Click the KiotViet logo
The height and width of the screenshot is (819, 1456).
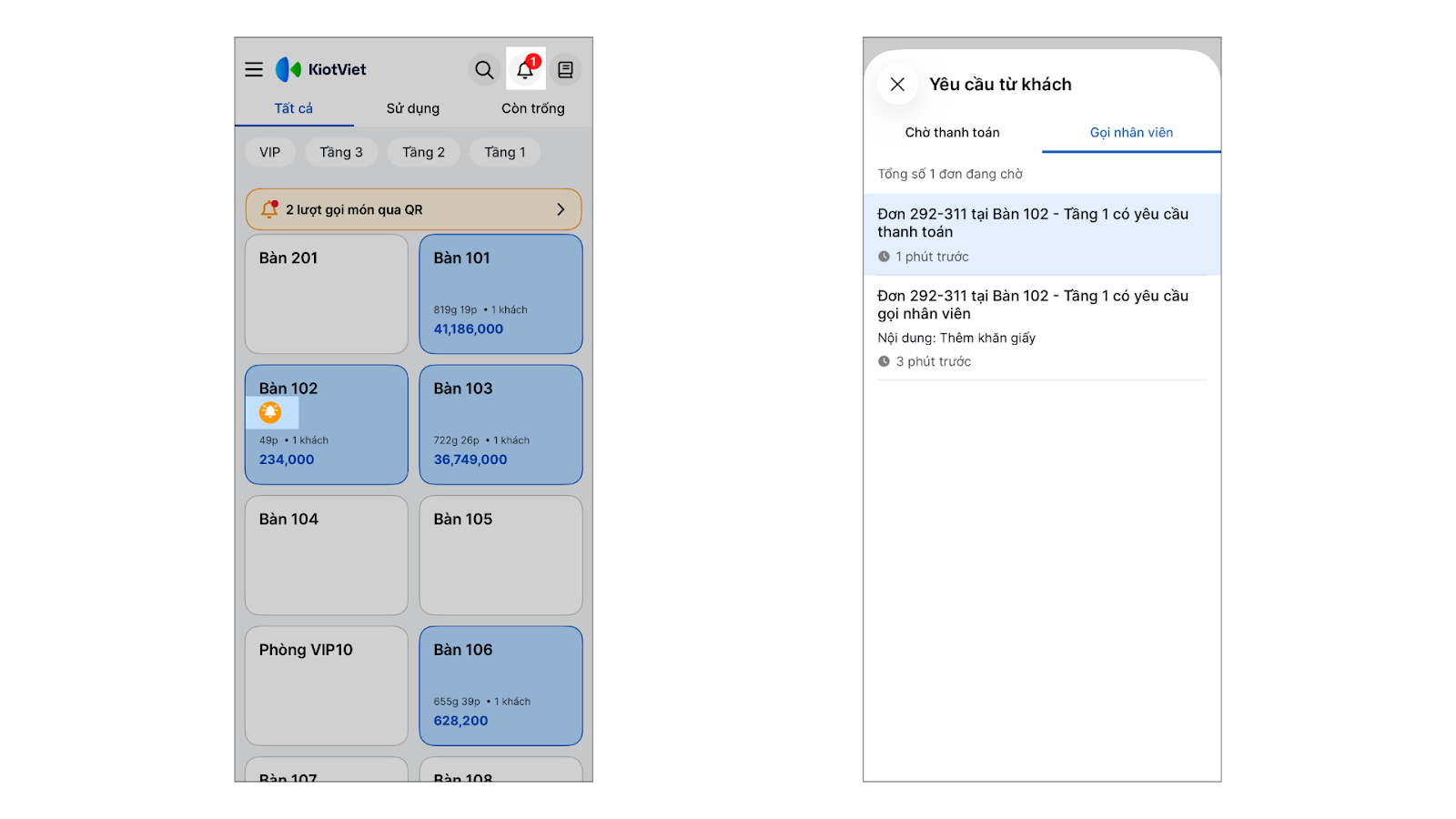[x=321, y=69]
